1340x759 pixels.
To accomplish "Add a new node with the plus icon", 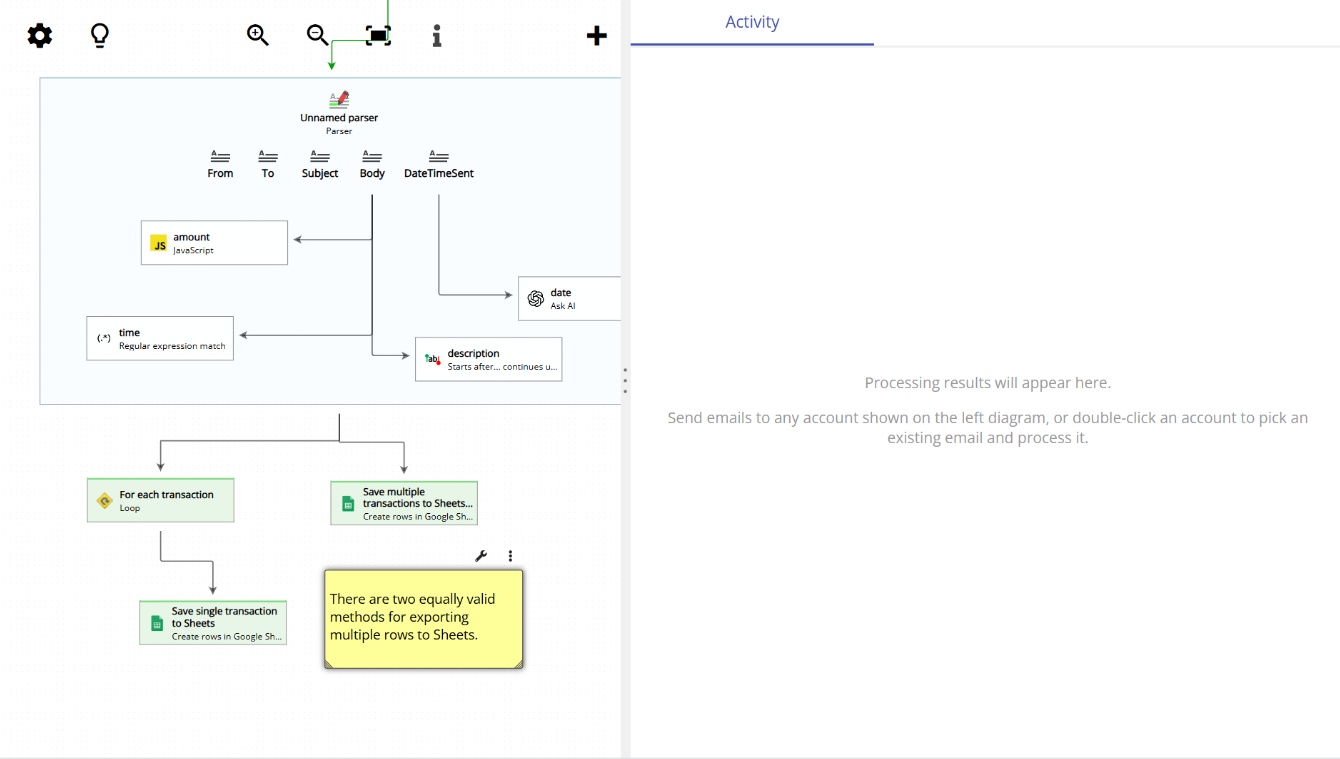I will (596, 35).
